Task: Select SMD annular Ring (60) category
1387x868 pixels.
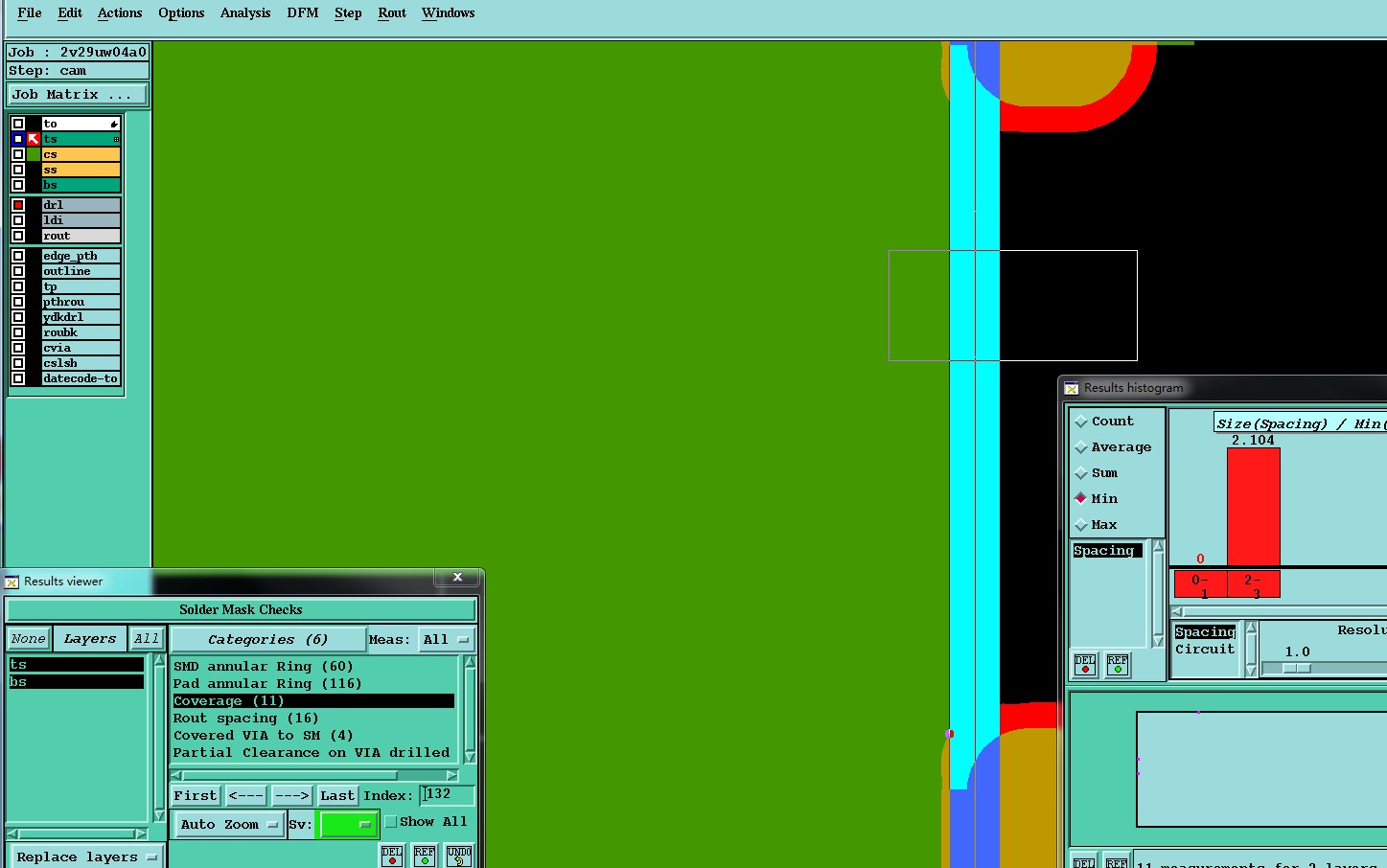Action: (312, 667)
